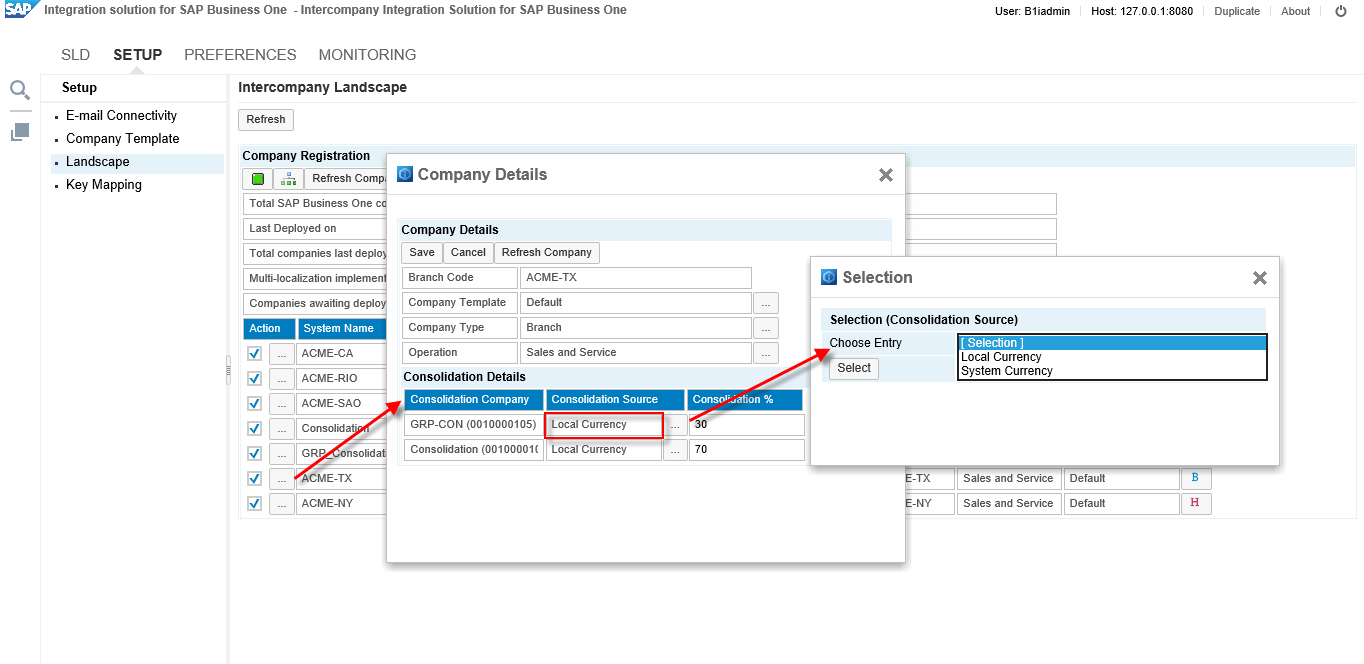Click the layers panel icon below the magnifier

pos(19,131)
